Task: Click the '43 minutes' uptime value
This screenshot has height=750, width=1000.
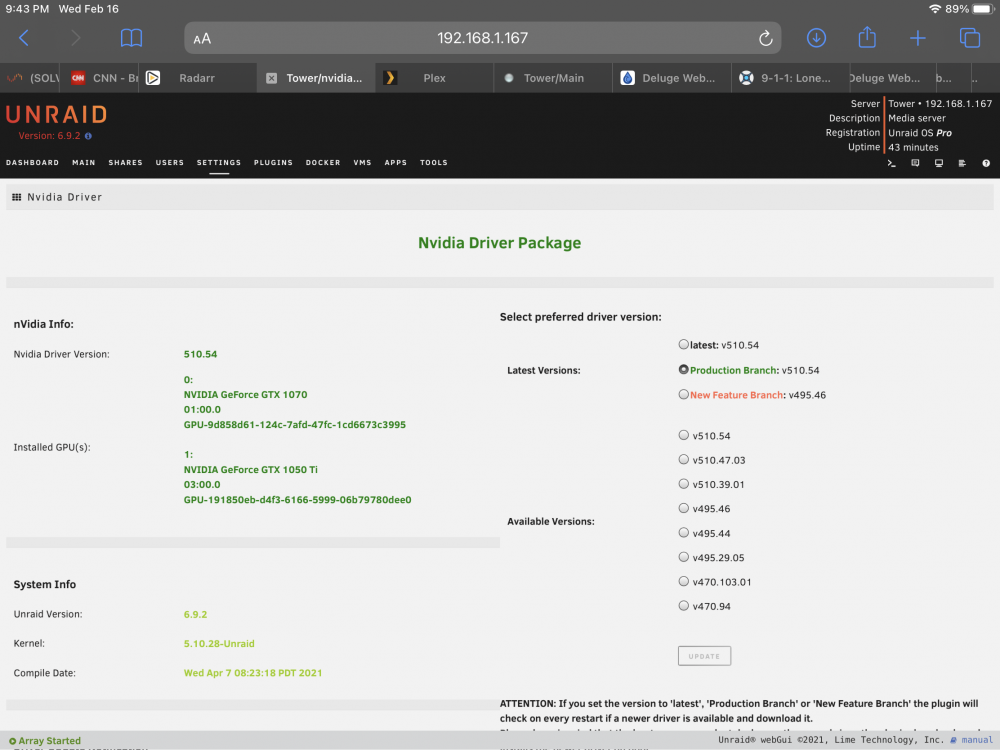Action: coord(913,147)
